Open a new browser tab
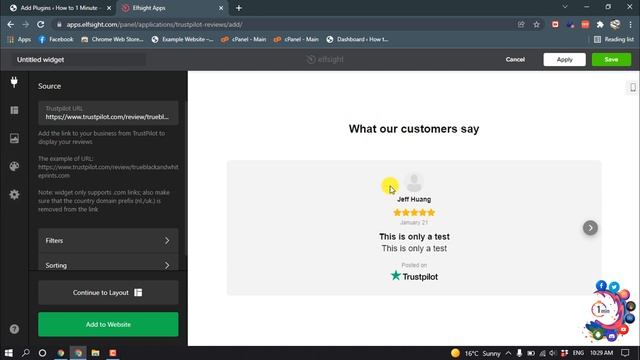This screenshot has width=640, height=360. coord(239,8)
